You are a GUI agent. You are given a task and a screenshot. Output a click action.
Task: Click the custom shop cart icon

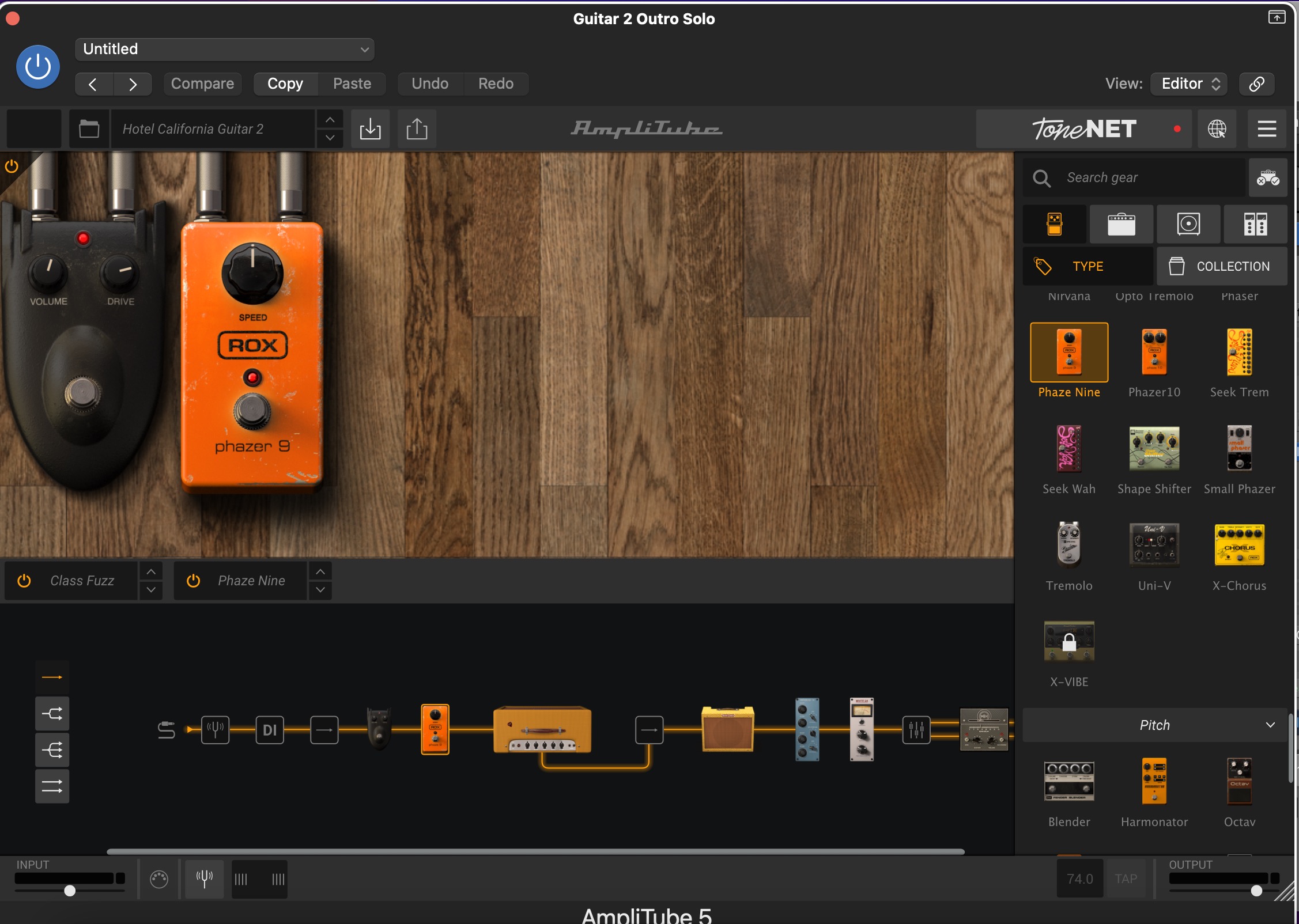1268,178
